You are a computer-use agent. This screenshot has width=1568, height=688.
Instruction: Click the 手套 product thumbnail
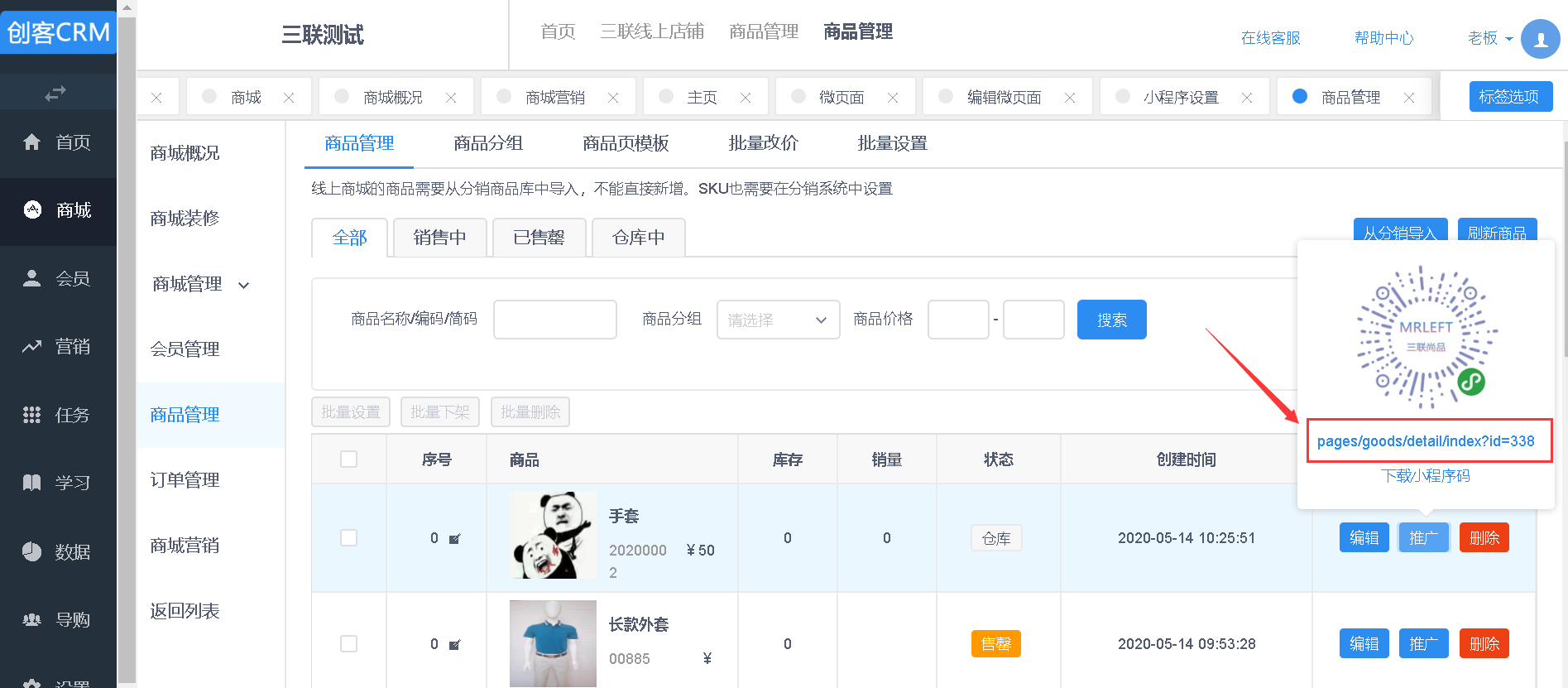(x=553, y=536)
